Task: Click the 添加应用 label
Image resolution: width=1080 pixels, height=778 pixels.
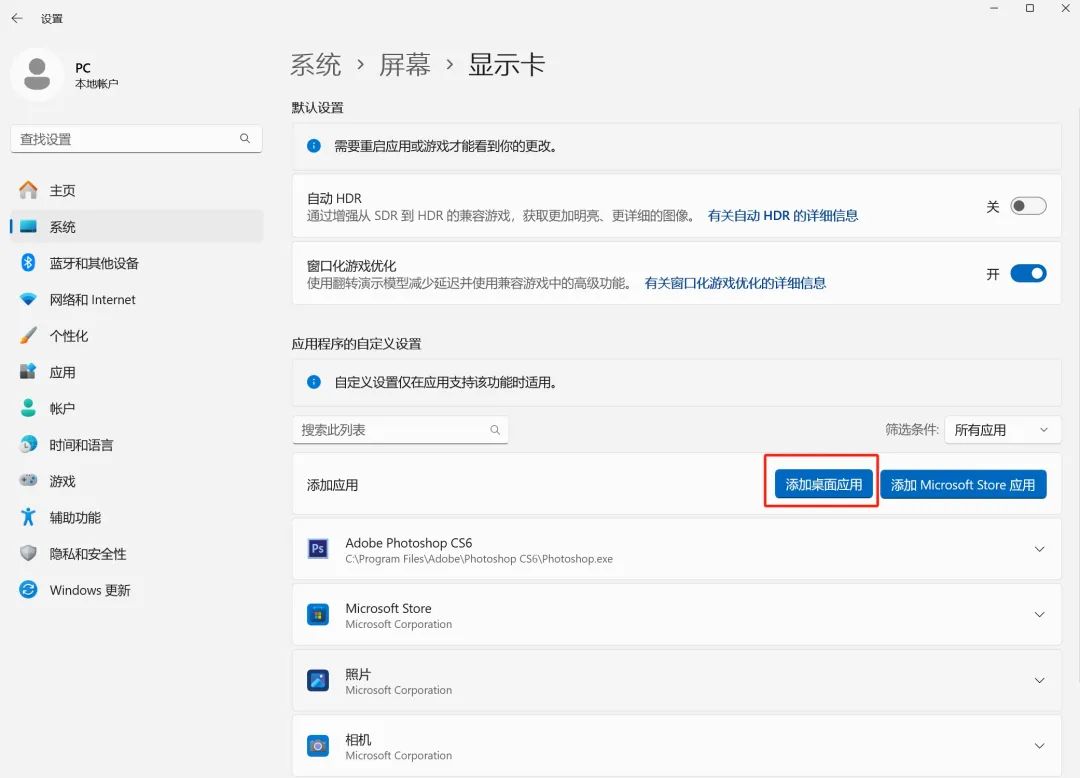Action: 333,485
